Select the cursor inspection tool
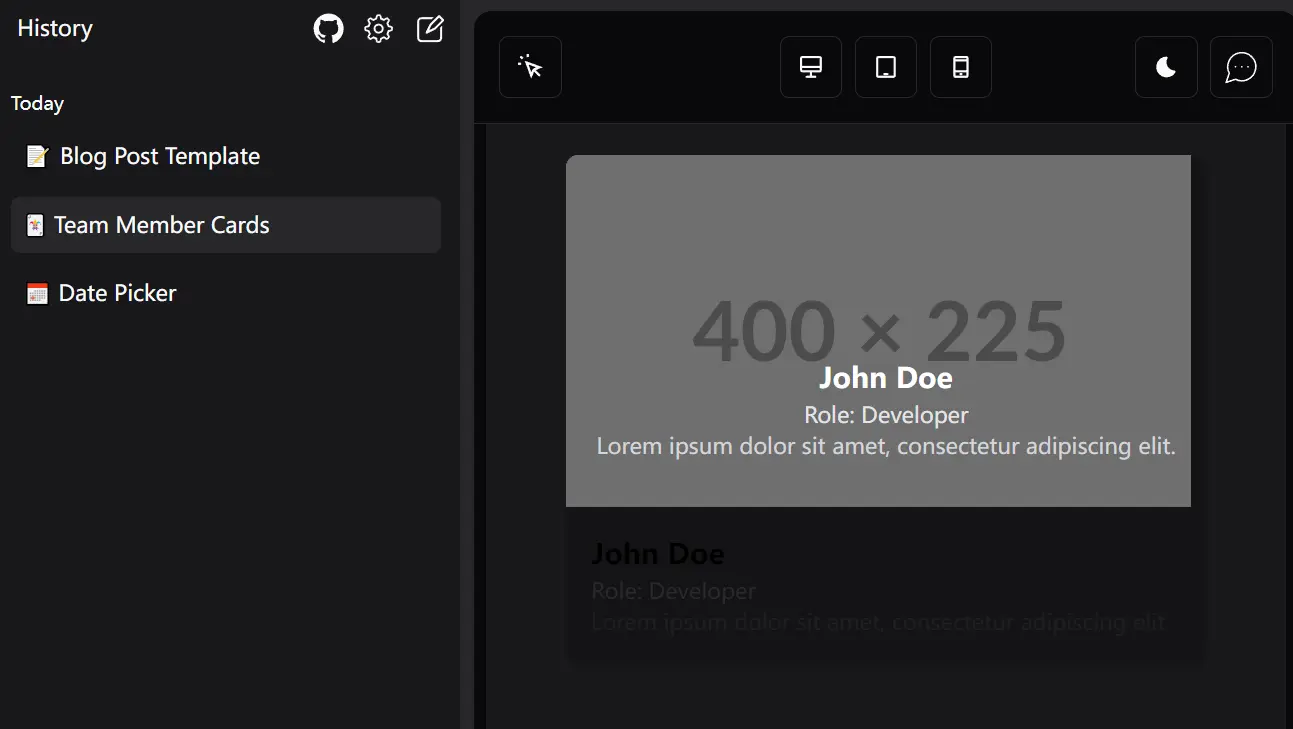 [x=530, y=67]
